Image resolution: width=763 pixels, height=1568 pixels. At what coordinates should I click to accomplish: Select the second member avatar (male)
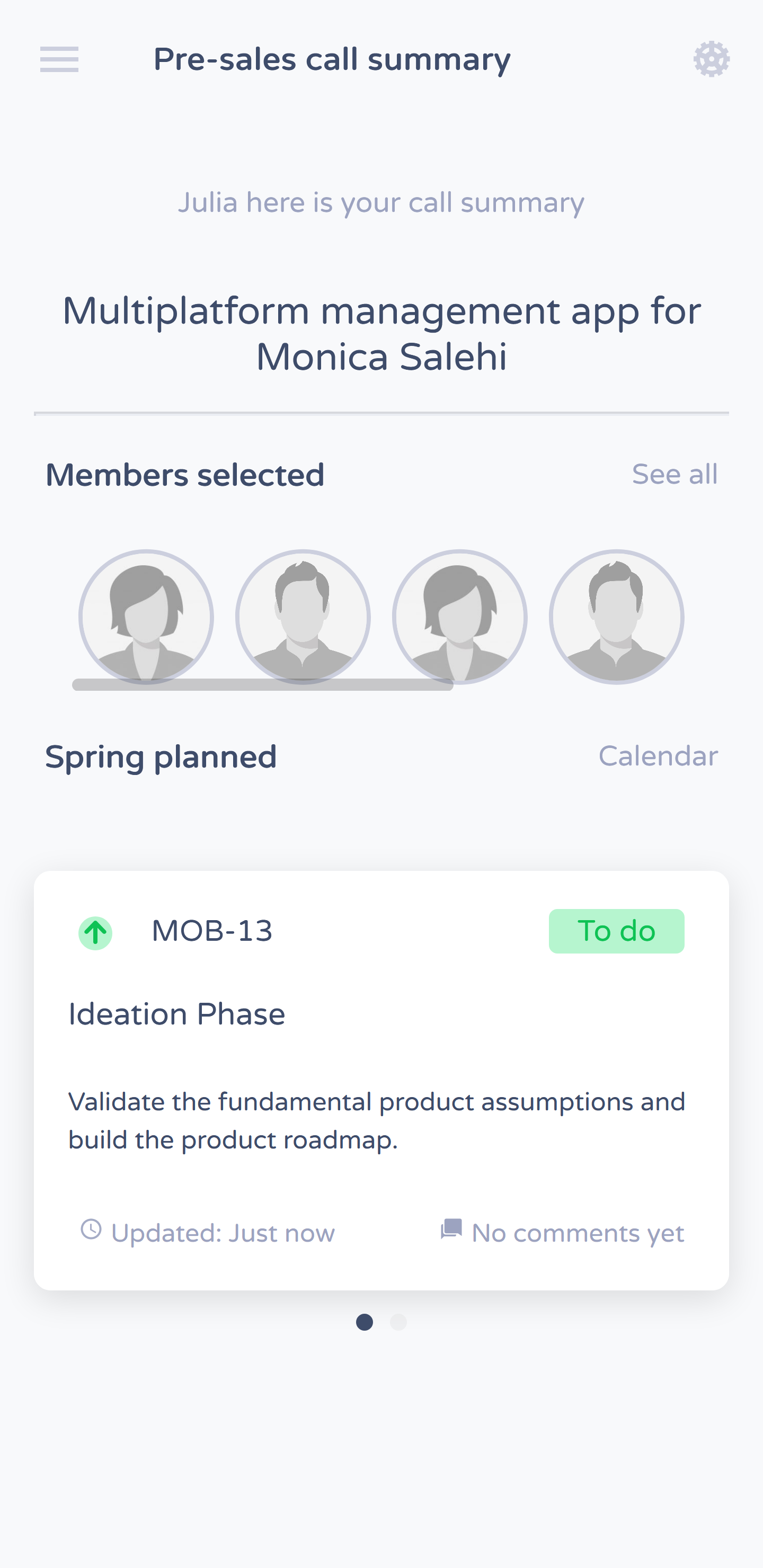click(303, 617)
